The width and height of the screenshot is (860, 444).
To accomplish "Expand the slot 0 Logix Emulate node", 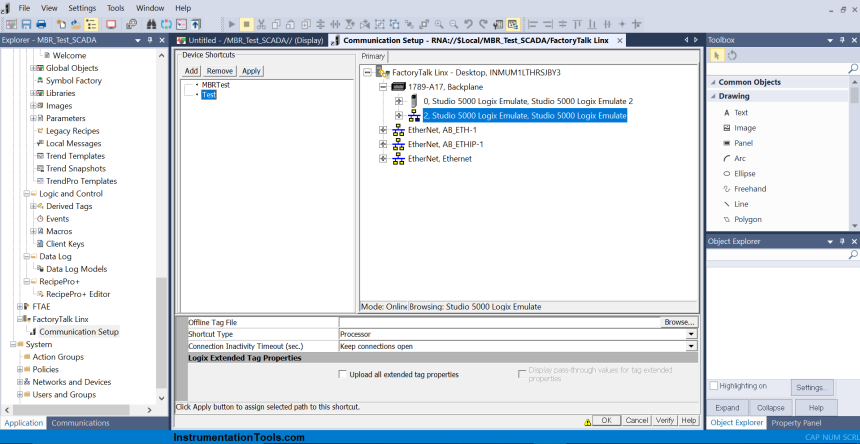I will click(399, 101).
